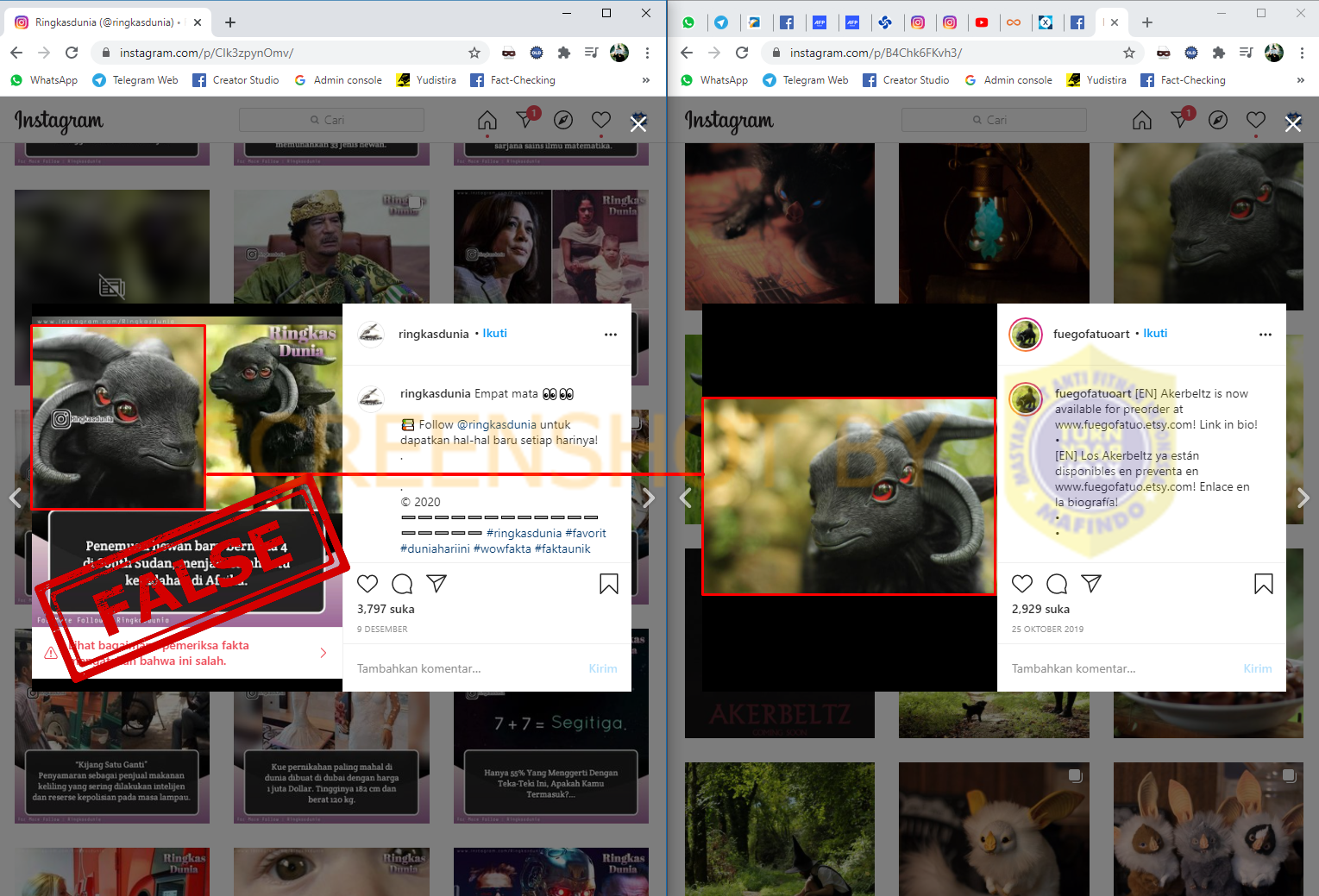Save ringkasdunia post with bookmark icon

pos(609,584)
